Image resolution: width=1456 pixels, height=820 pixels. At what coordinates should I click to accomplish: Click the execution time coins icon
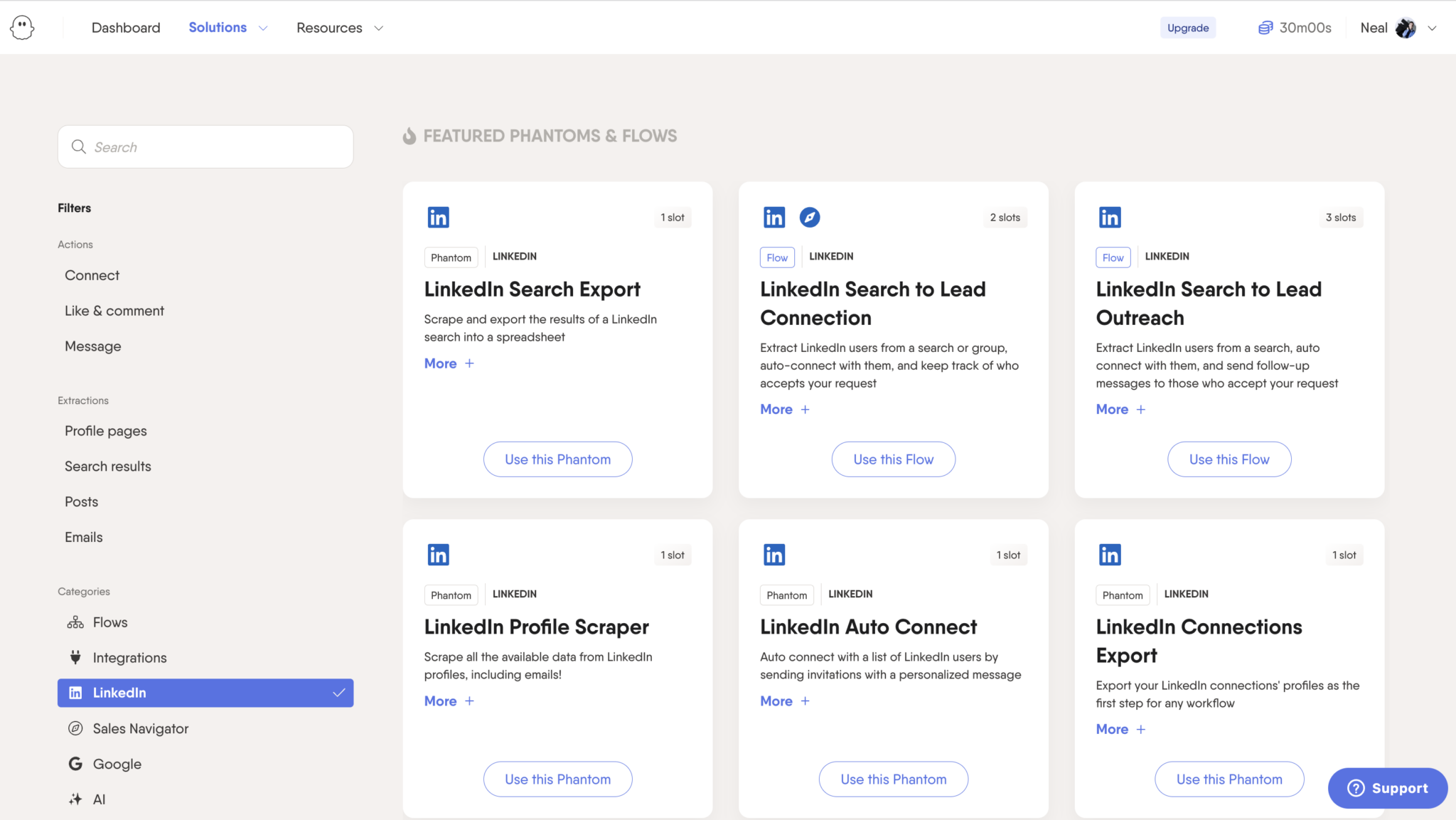tap(1265, 28)
